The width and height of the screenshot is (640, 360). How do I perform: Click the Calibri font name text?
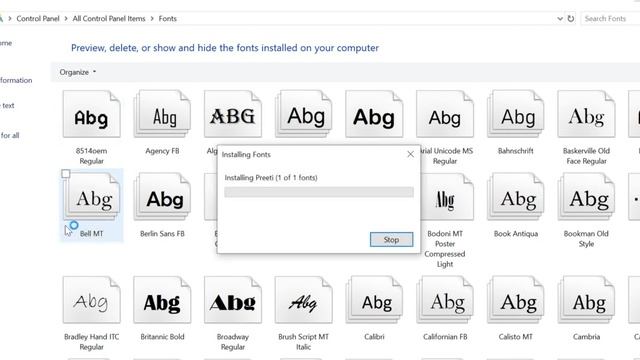(x=374, y=337)
